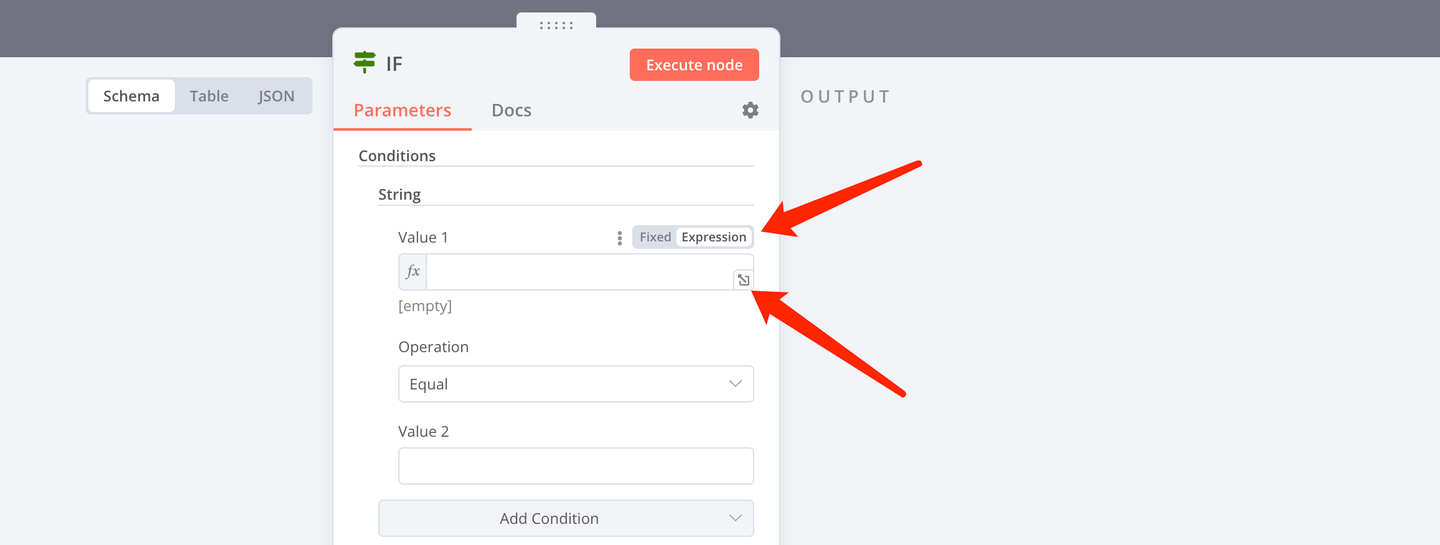
Task: Open node settings gear icon
Action: (x=750, y=110)
